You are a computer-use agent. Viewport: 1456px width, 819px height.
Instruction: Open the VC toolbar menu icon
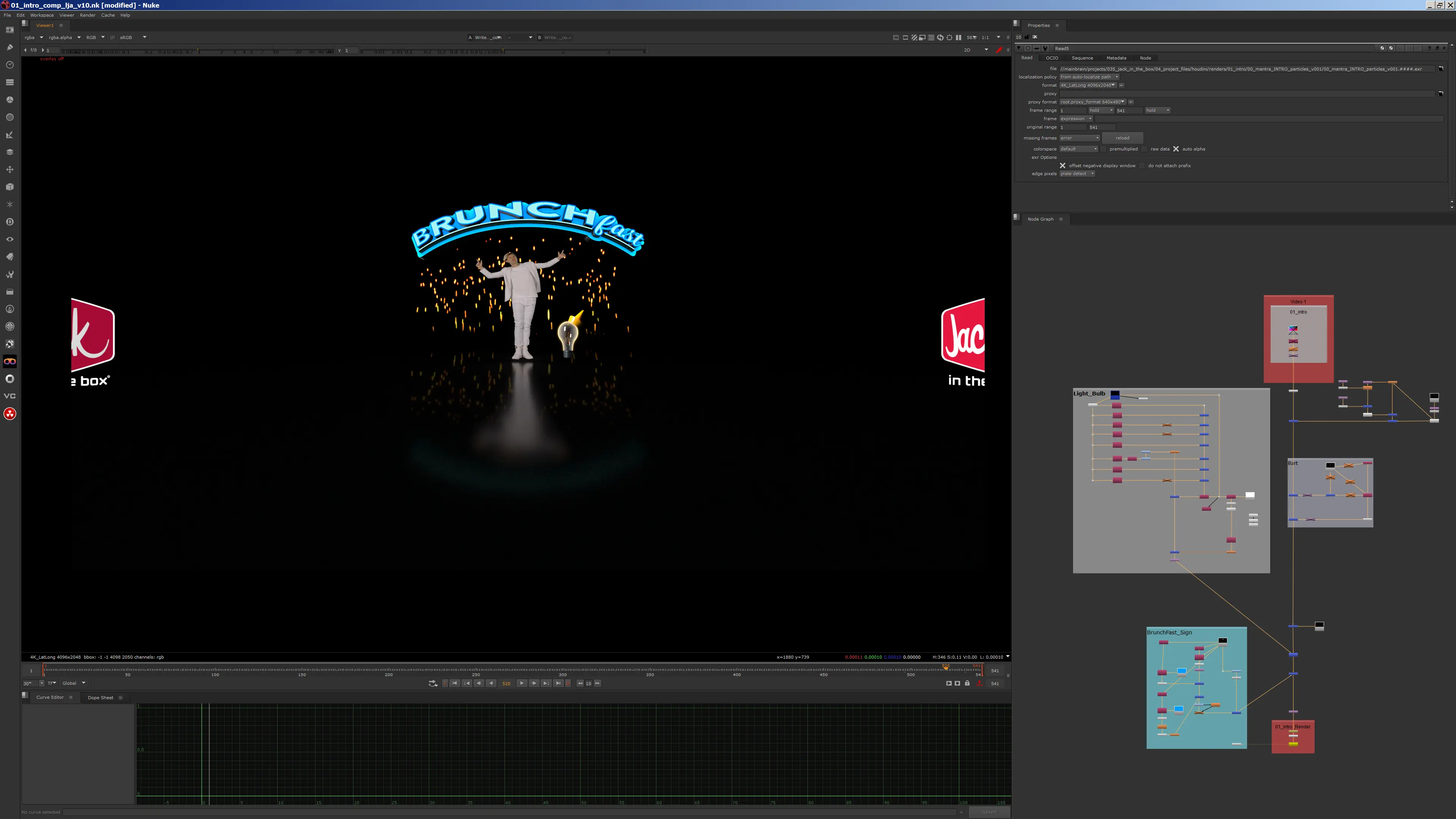point(9,396)
